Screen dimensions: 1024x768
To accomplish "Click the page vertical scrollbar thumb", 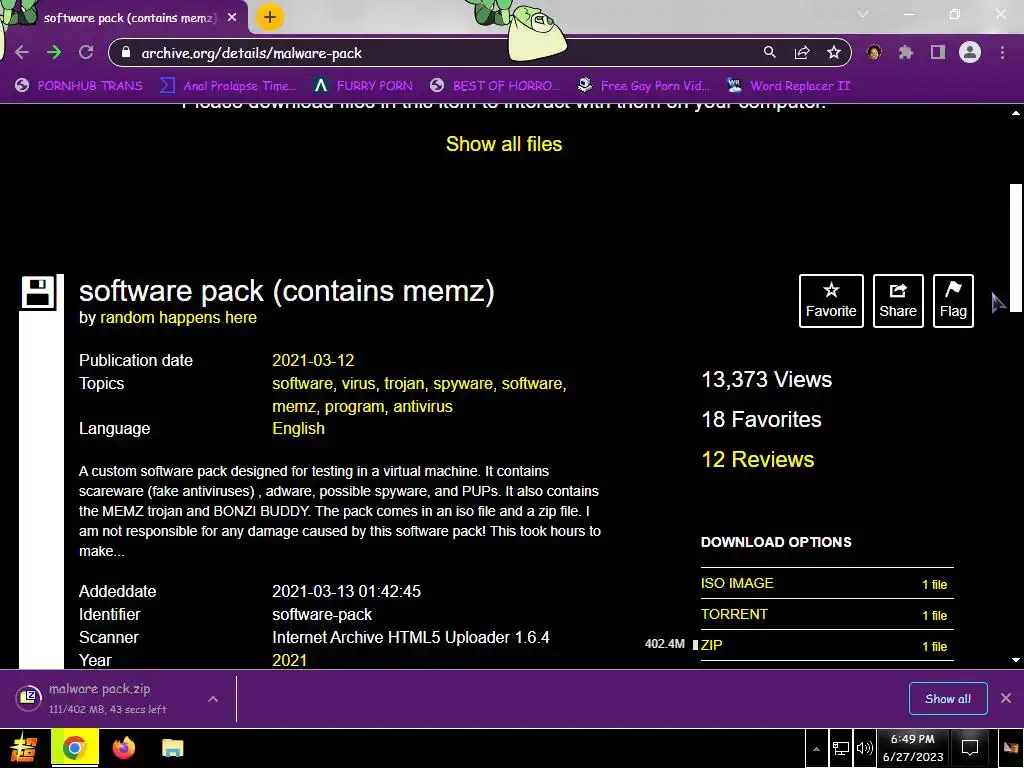I will coord(1016,249).
